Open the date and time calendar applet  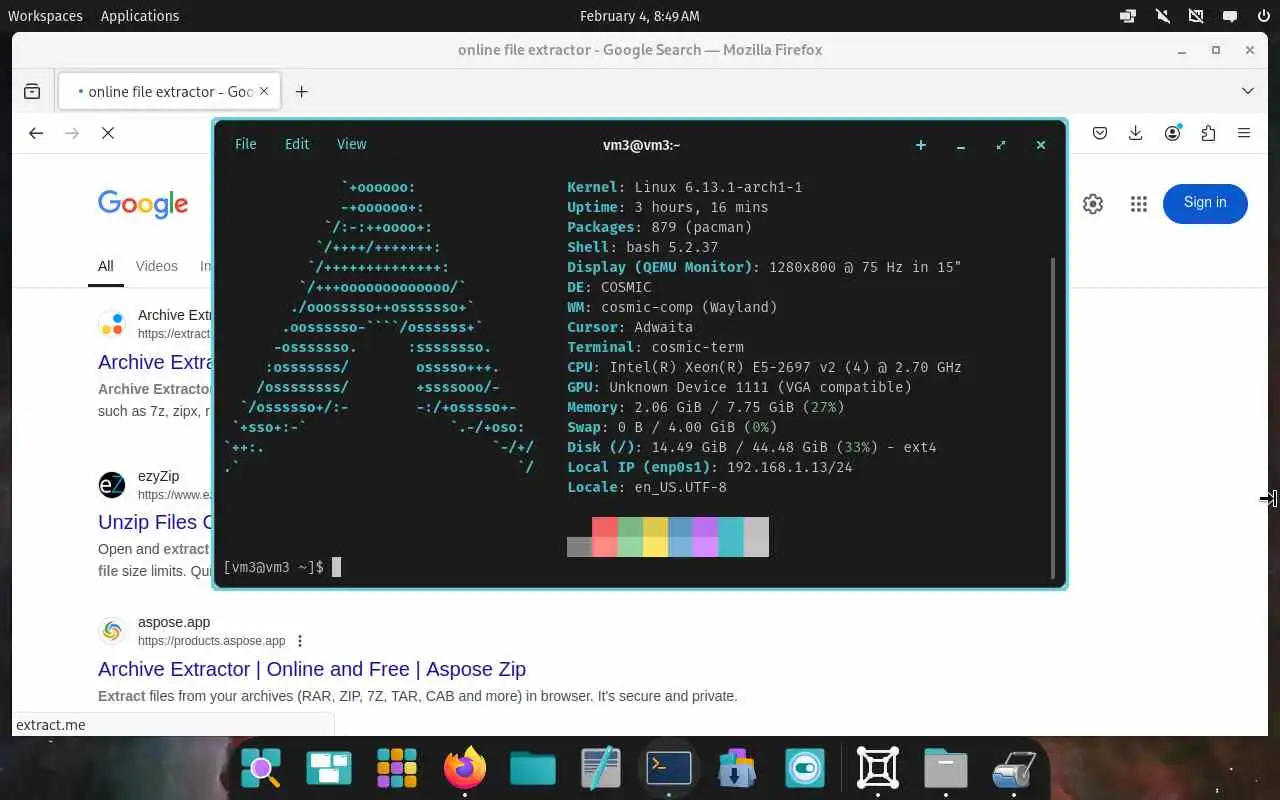tap(640, 16)
